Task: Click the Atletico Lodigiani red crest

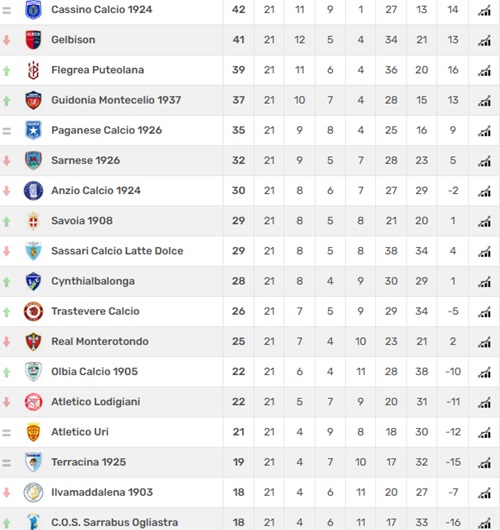Action: point(33,402)
